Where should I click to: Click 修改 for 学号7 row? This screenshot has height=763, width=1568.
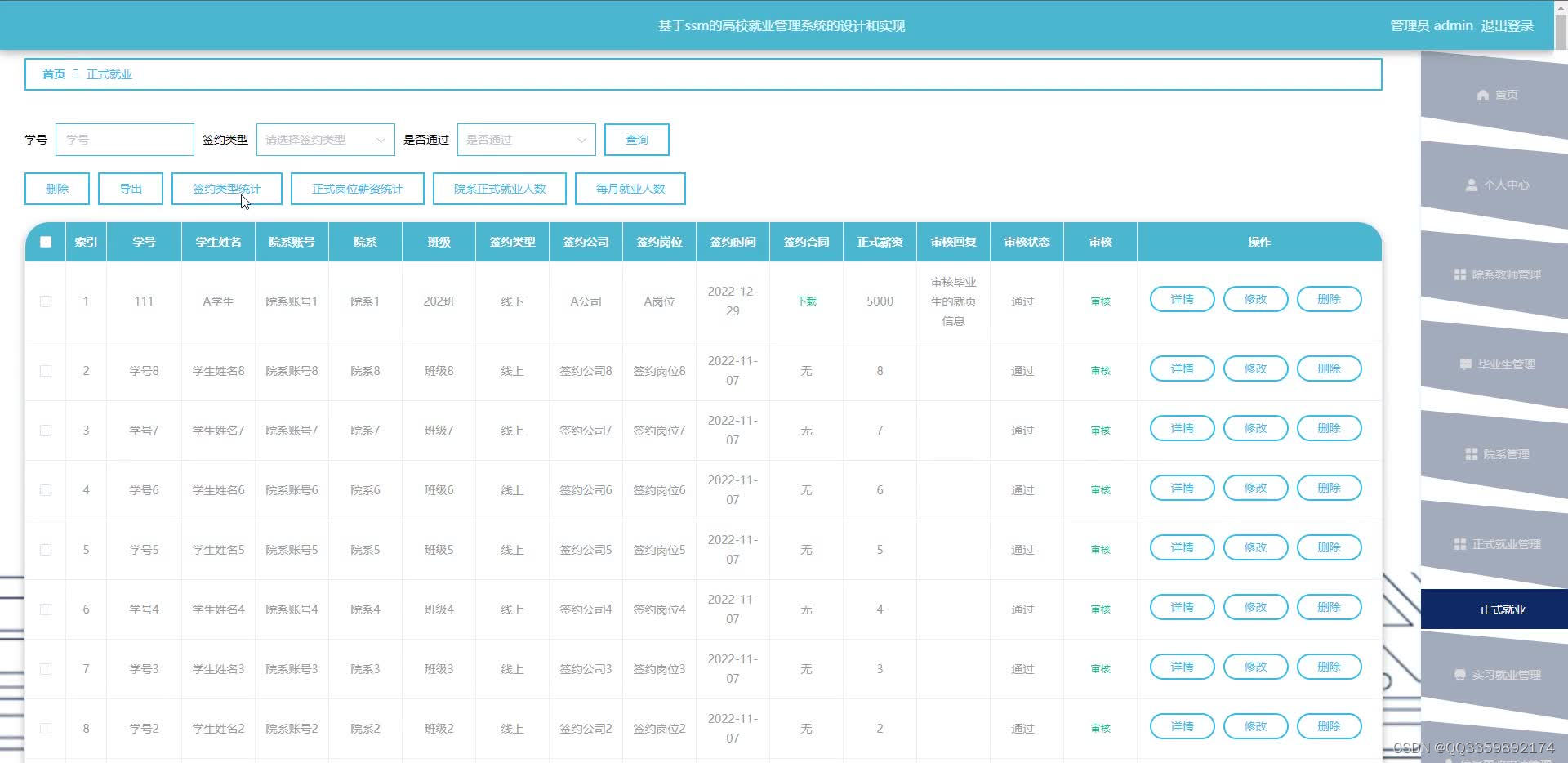point(1256,428)
